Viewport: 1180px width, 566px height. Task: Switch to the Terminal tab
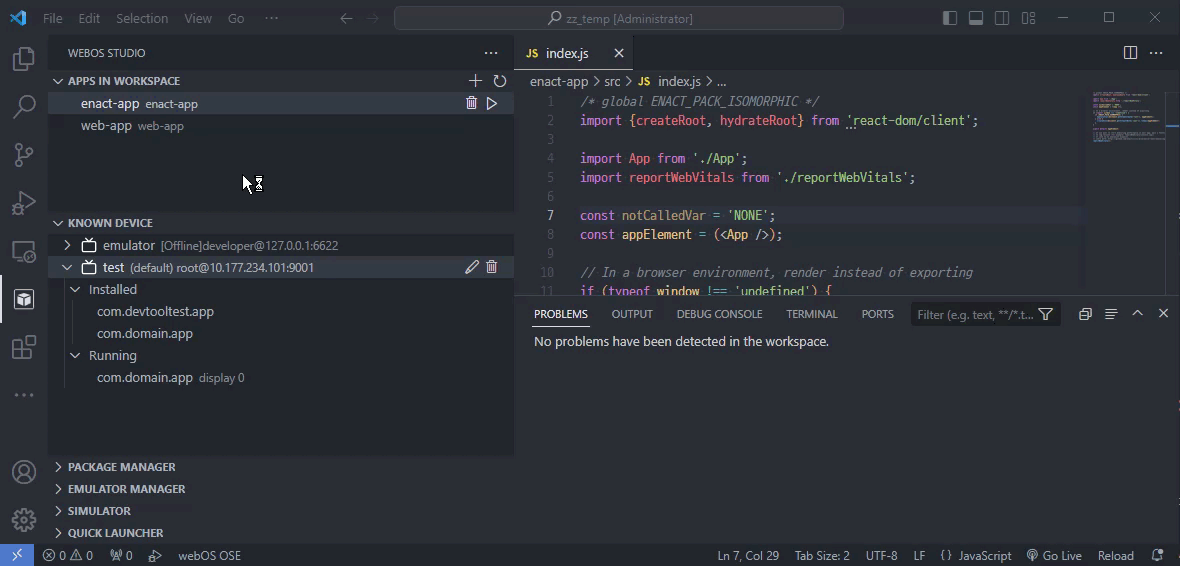point(811,314)
